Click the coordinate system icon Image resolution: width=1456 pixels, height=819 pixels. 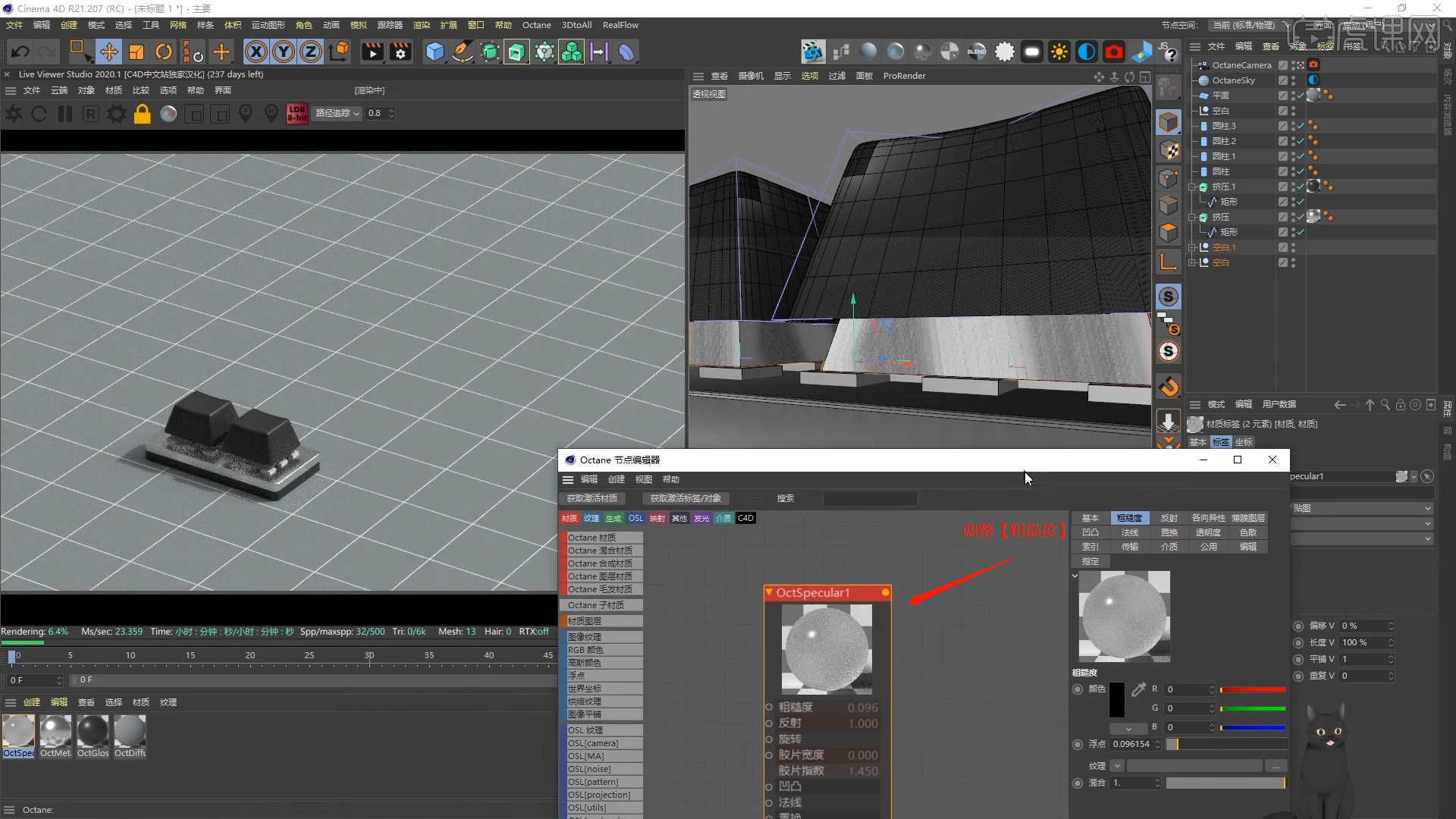click(x=340, y=52)
